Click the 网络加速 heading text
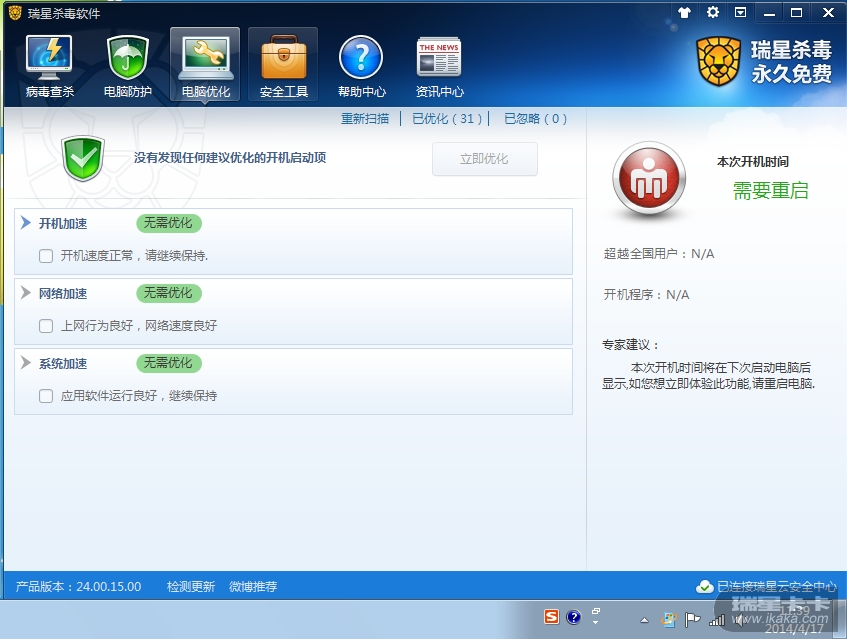Viewport: 847px width, 639px height. click(x=63, y=294)
